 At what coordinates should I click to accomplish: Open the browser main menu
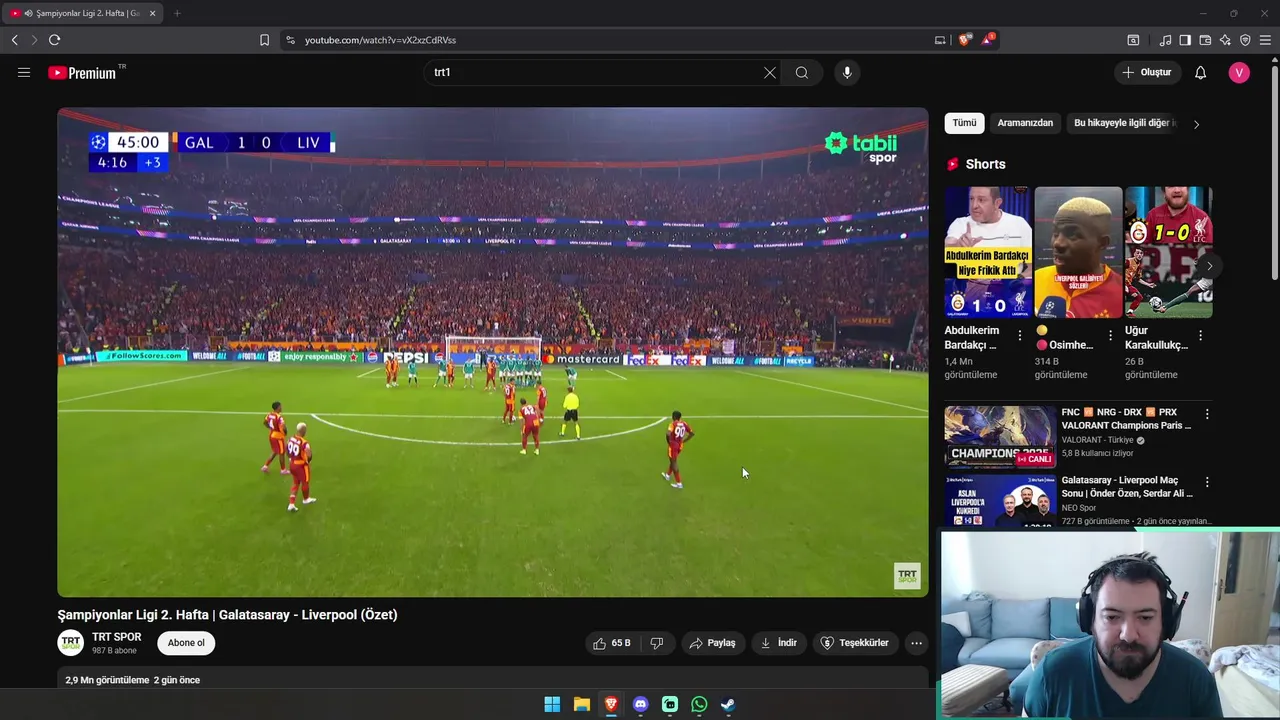pos(1266,40)
